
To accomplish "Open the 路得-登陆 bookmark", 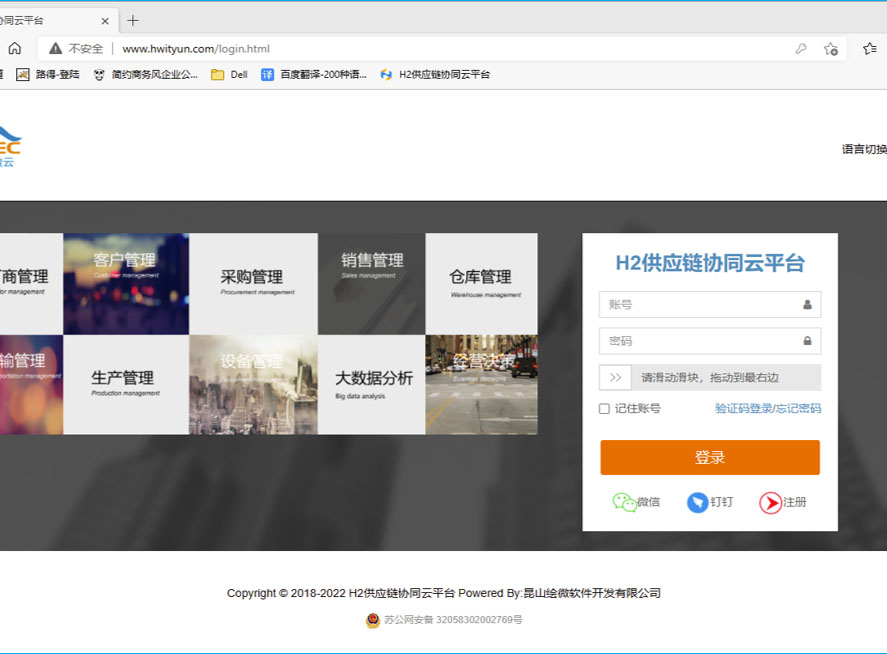I will click(x=48, y=75).
